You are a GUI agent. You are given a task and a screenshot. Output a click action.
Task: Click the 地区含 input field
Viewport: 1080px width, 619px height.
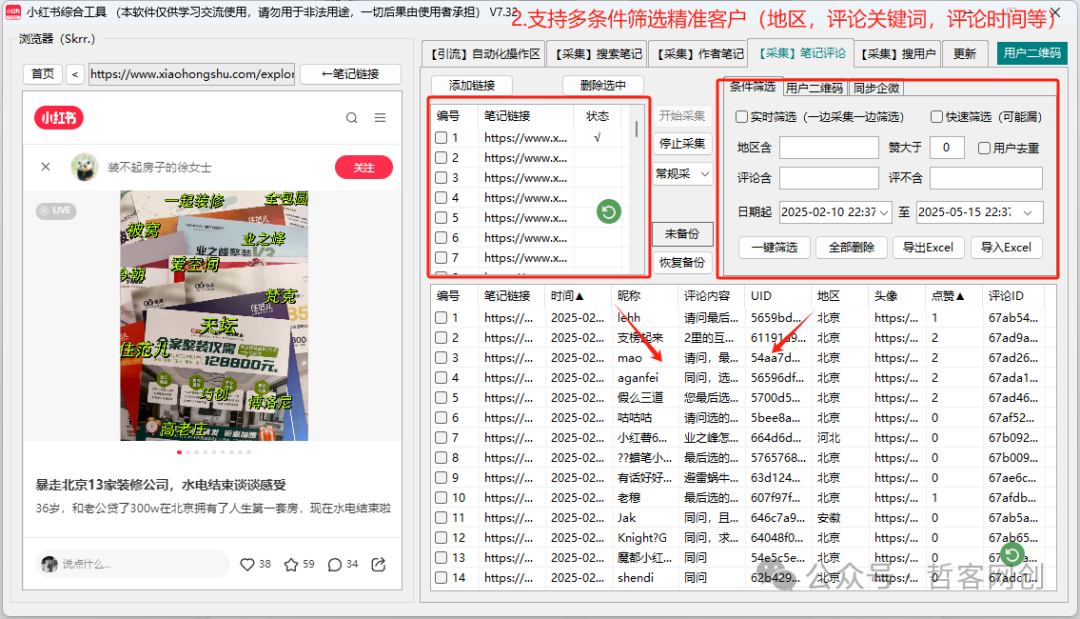tap(829, 148)
